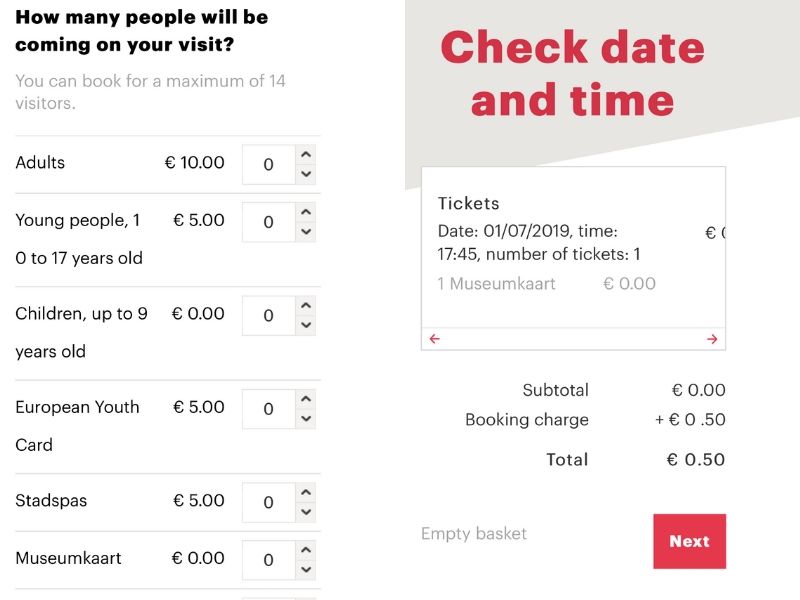The width and height of the screenshot is (800, 600).
Task: Click the European Youth Card quantity box
Action: (x=268, y=409)
